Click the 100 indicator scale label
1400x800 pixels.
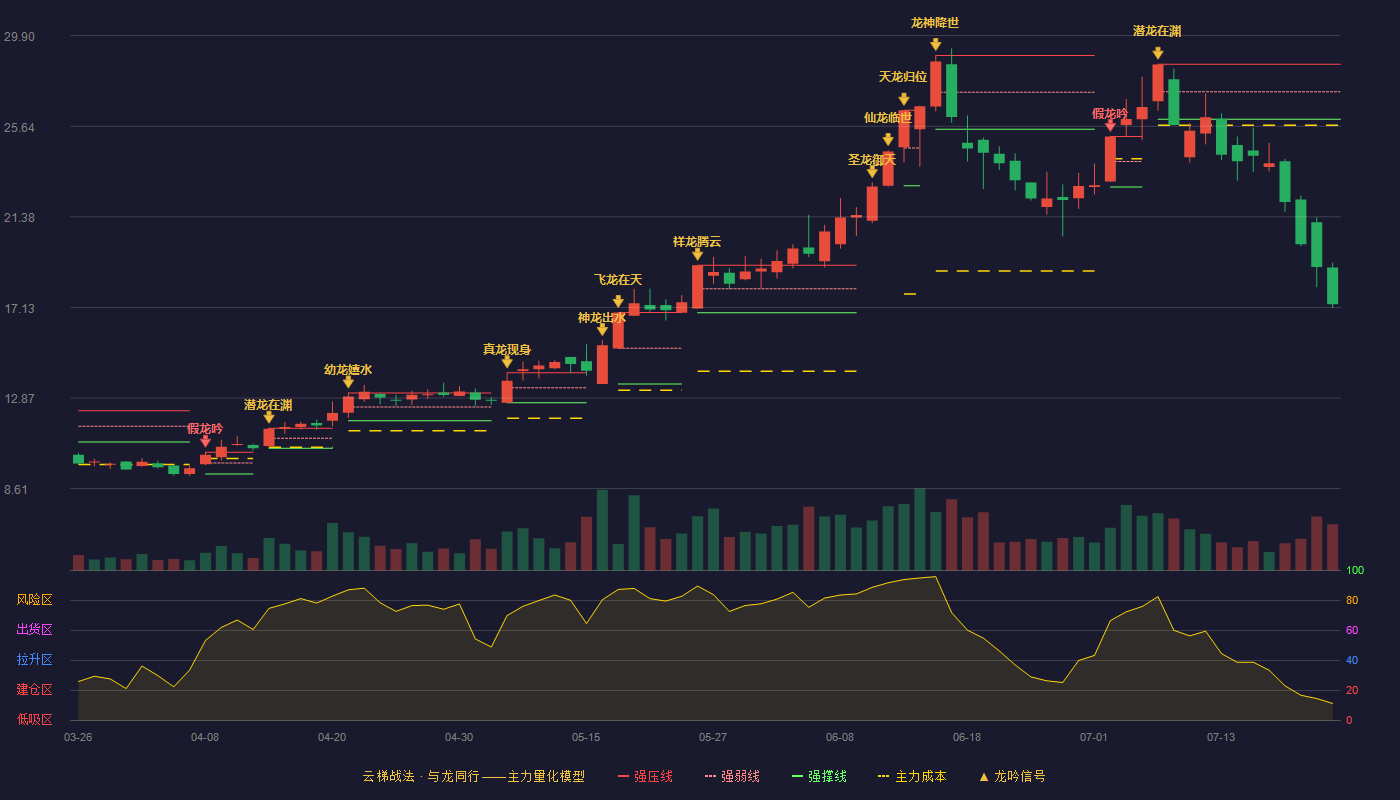coord(1355,571)
